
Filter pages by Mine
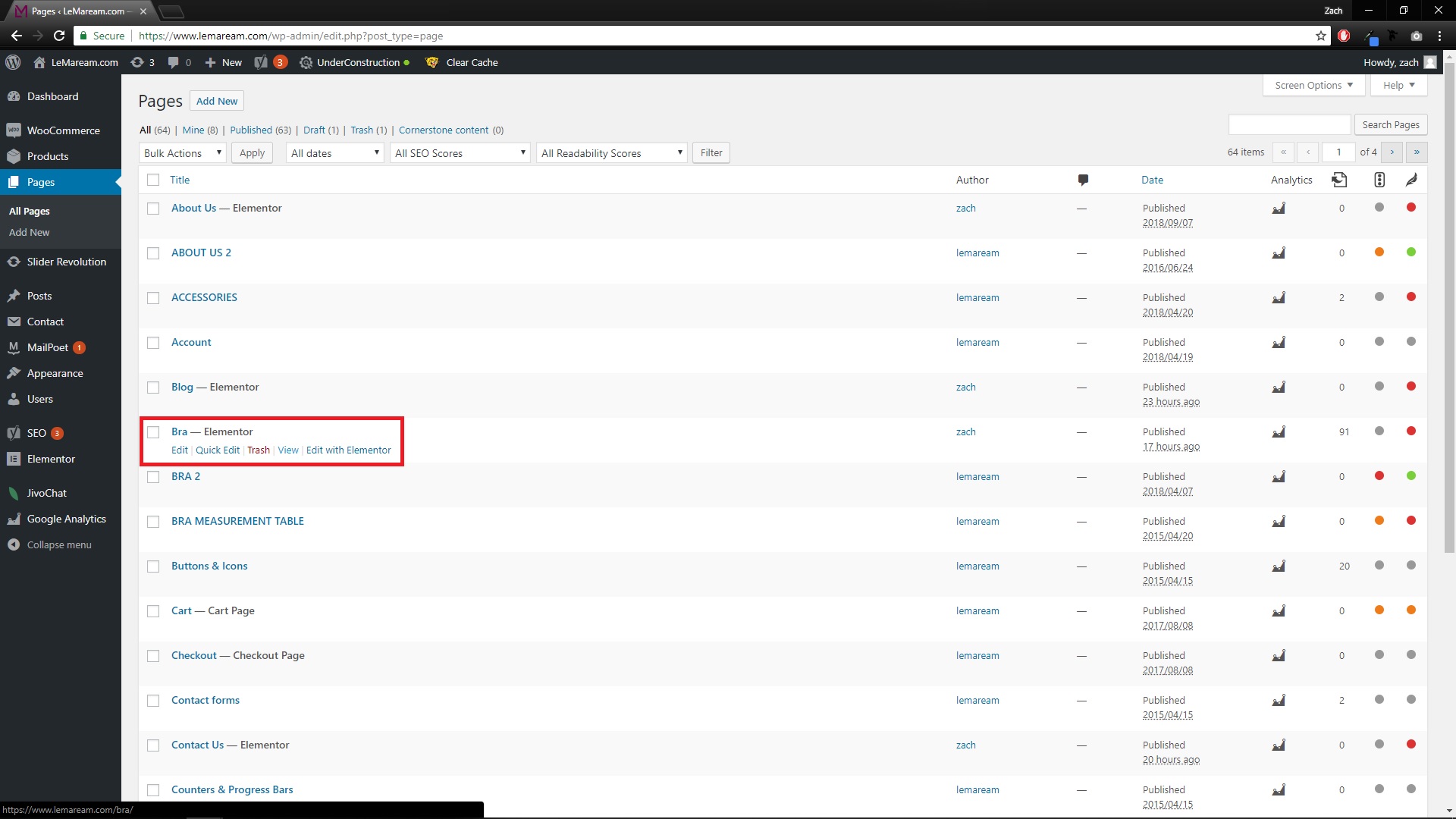(193, 130)
